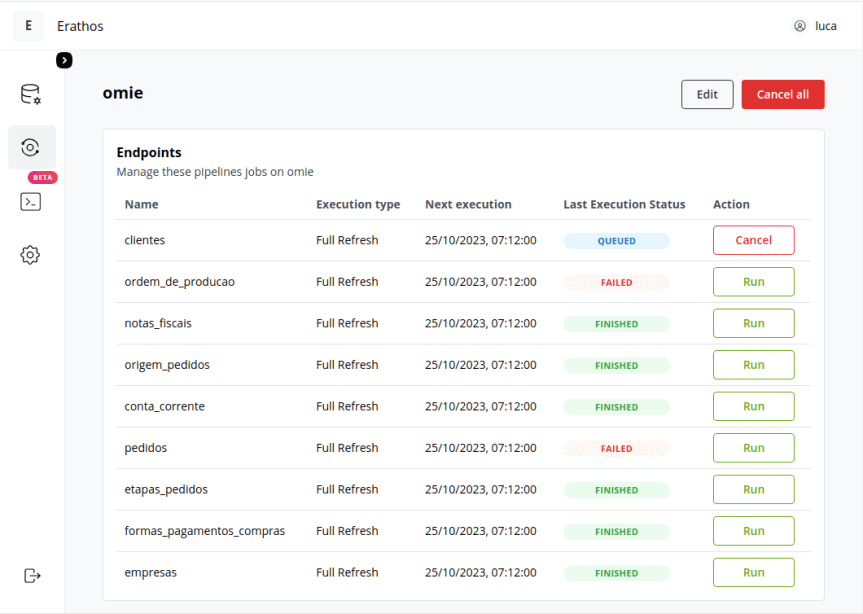The image size is (863, 614).
Task: Click the next execution date for empresas
Action: [x=480, y=572]
